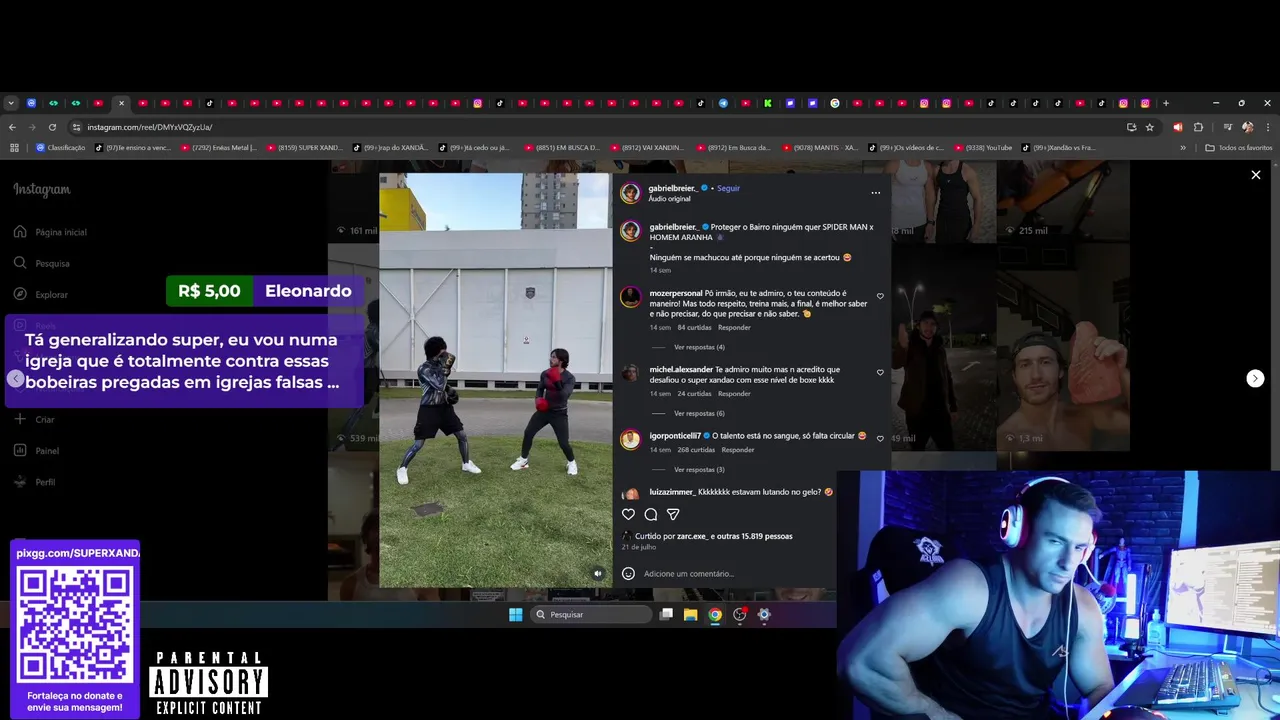Viewport: 1280px width, 720px height.
Task: Unmute the reel audio speaker icon
Action: click(598, 574)
